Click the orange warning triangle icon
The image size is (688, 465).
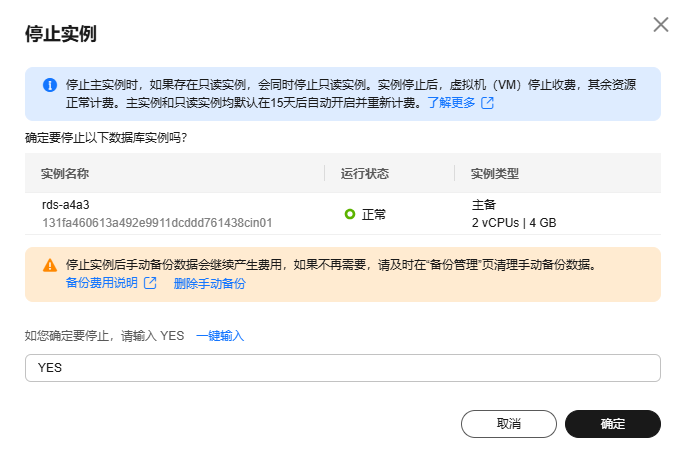click(49, 266)
